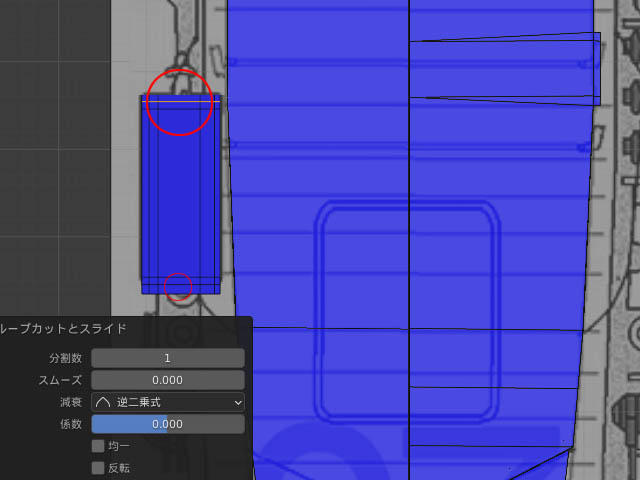Click the 逆二乗式 falloff curve icon
Screen dimensions: 640x480
click(x=103, y=402)
